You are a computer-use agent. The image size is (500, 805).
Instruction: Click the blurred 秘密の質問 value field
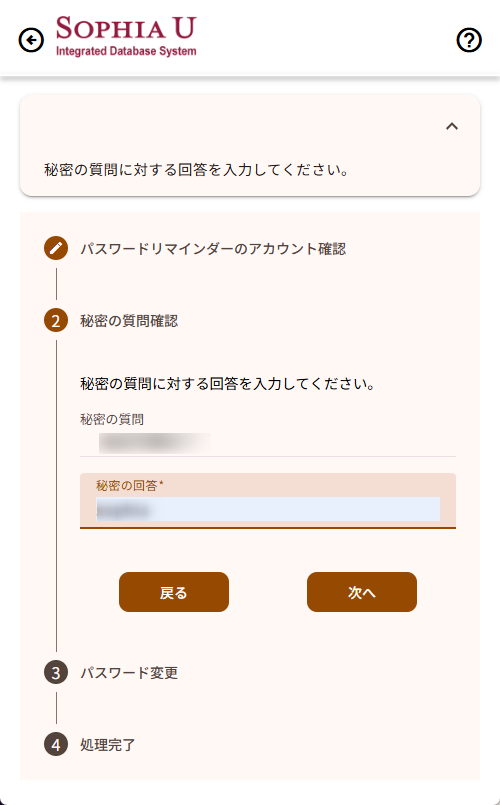[268, 443]
